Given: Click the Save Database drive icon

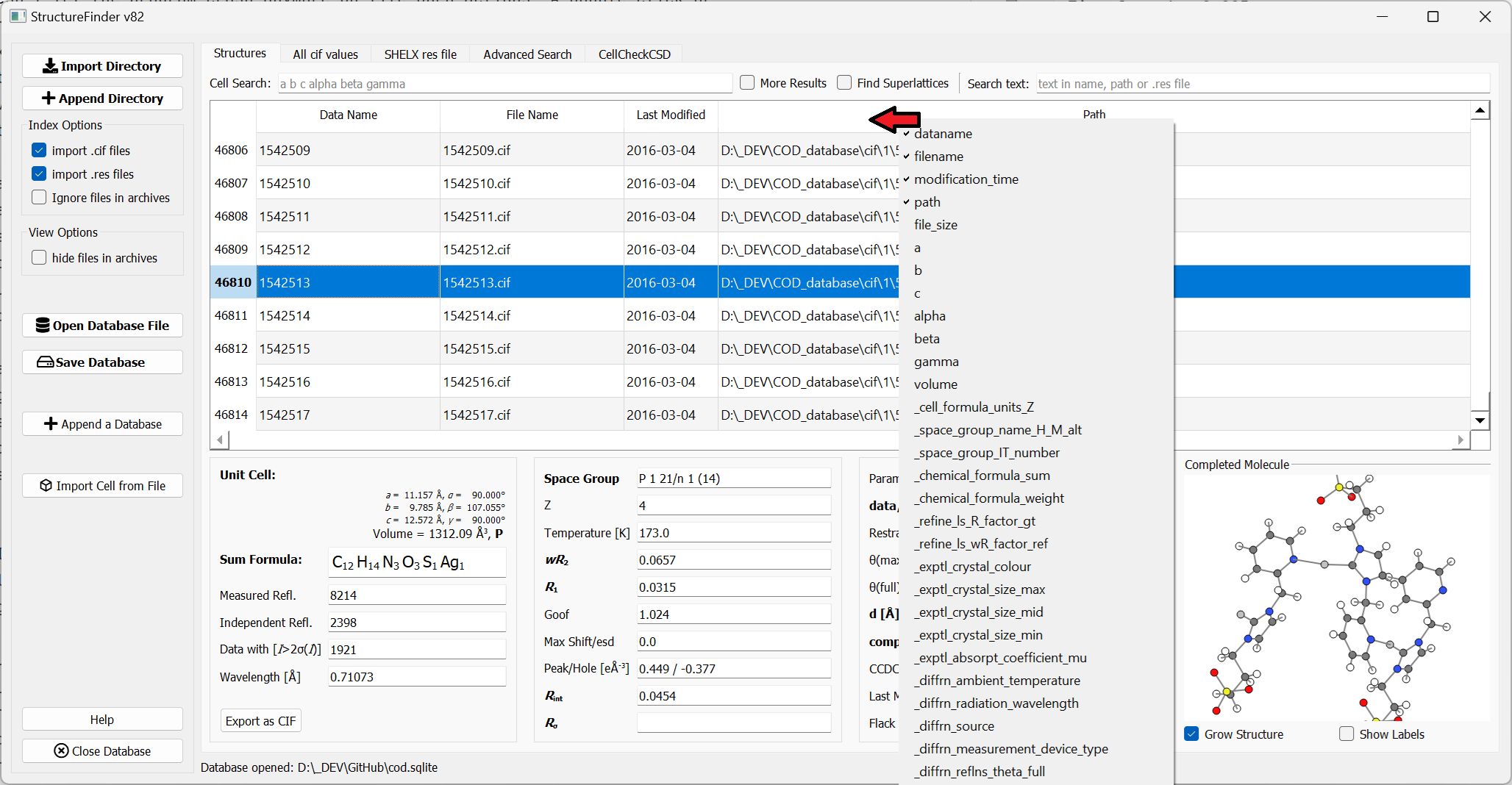Looking at the screenshot, I should [x=45, y=362].
